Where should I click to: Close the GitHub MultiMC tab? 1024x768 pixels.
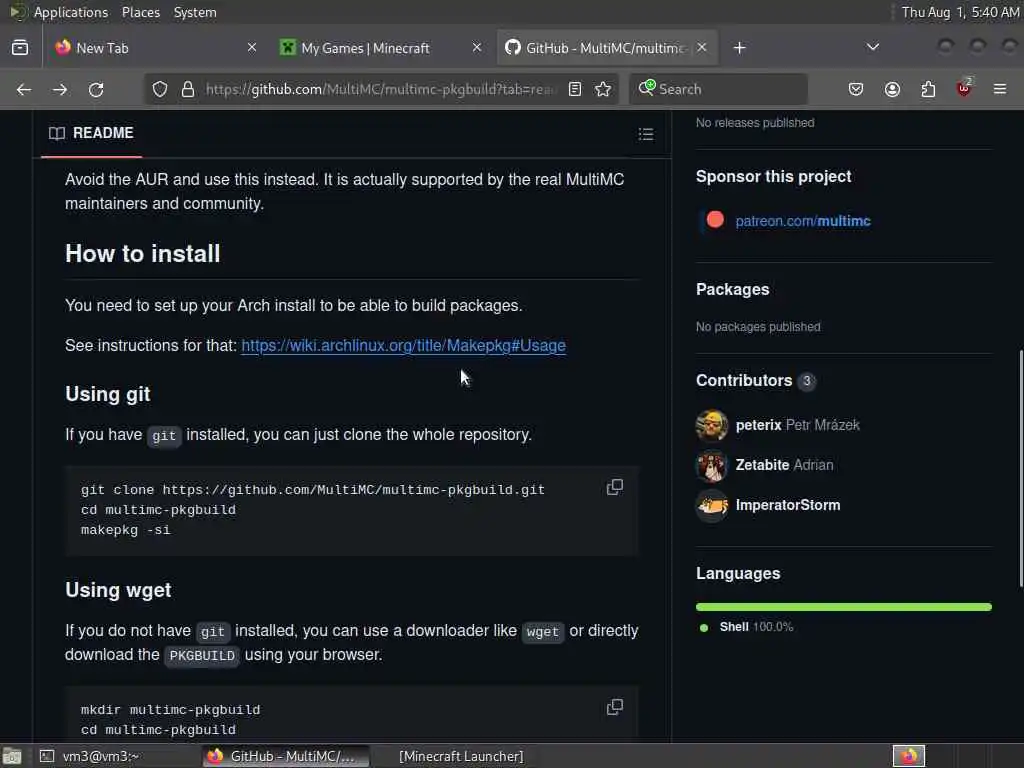pos(702,47)
